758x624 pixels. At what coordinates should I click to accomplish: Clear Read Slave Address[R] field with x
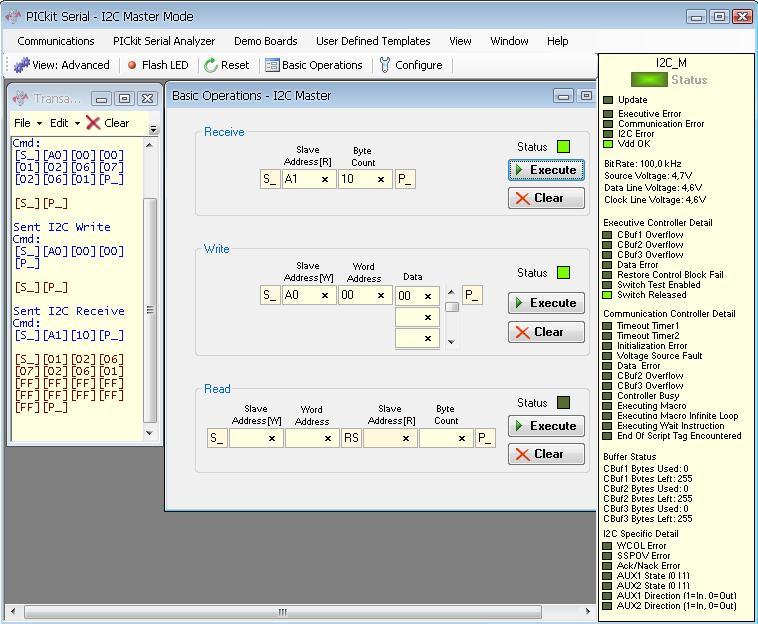coord(406,438)
